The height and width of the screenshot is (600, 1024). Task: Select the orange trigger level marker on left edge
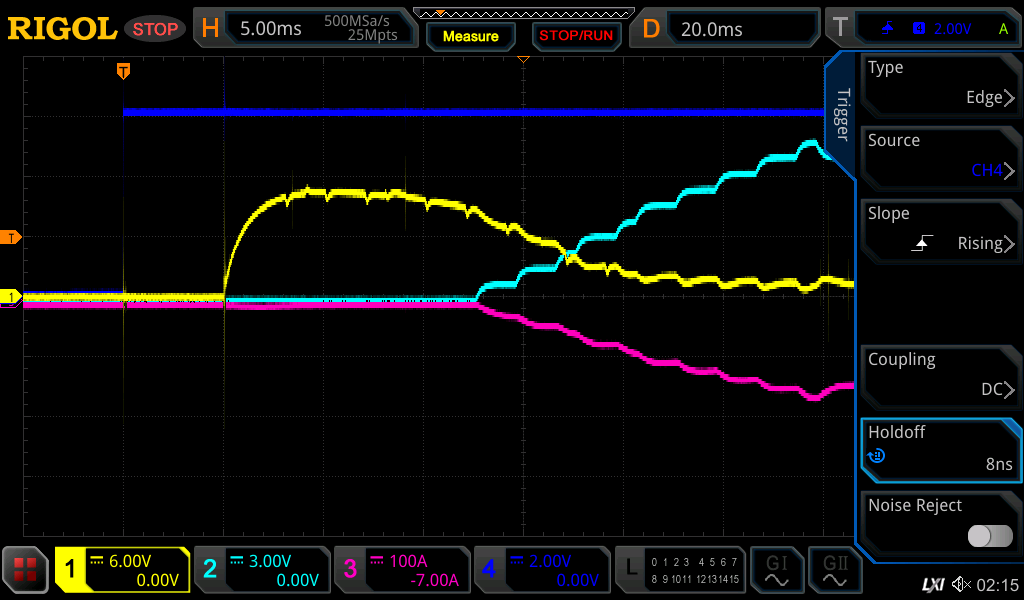tap(12, 237)
